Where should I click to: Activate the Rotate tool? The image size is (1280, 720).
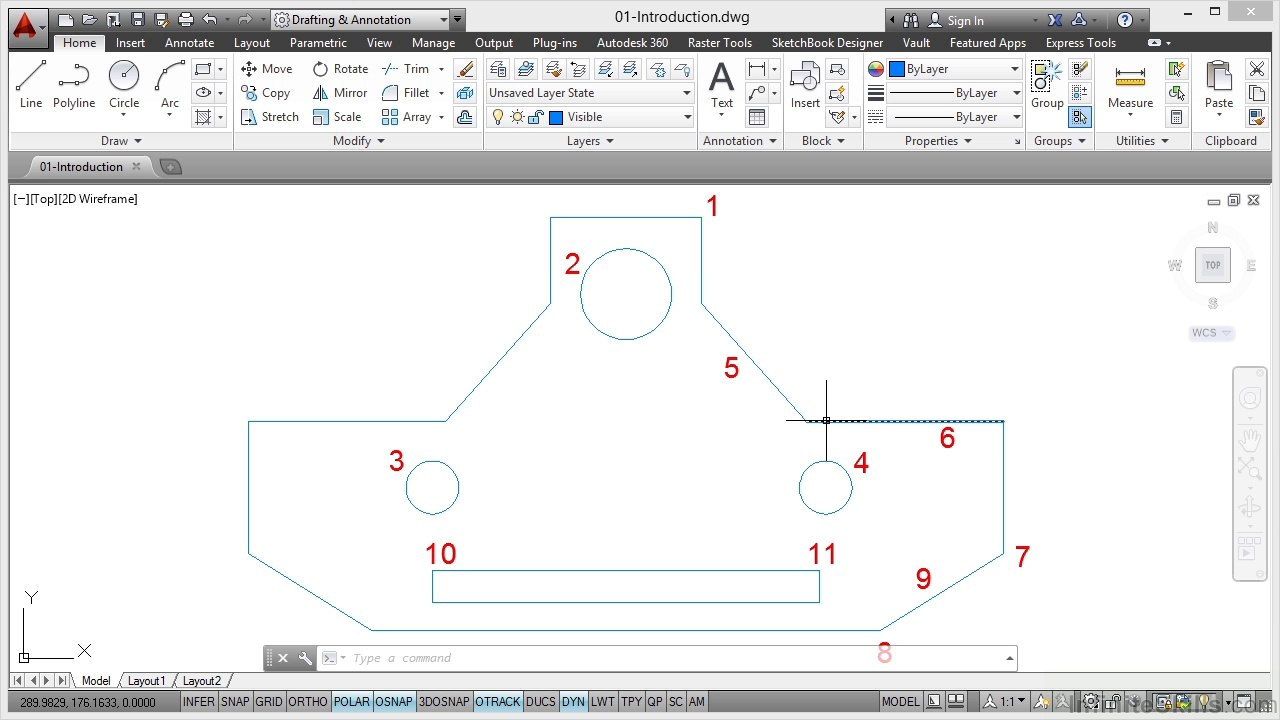tap(340, 69)
